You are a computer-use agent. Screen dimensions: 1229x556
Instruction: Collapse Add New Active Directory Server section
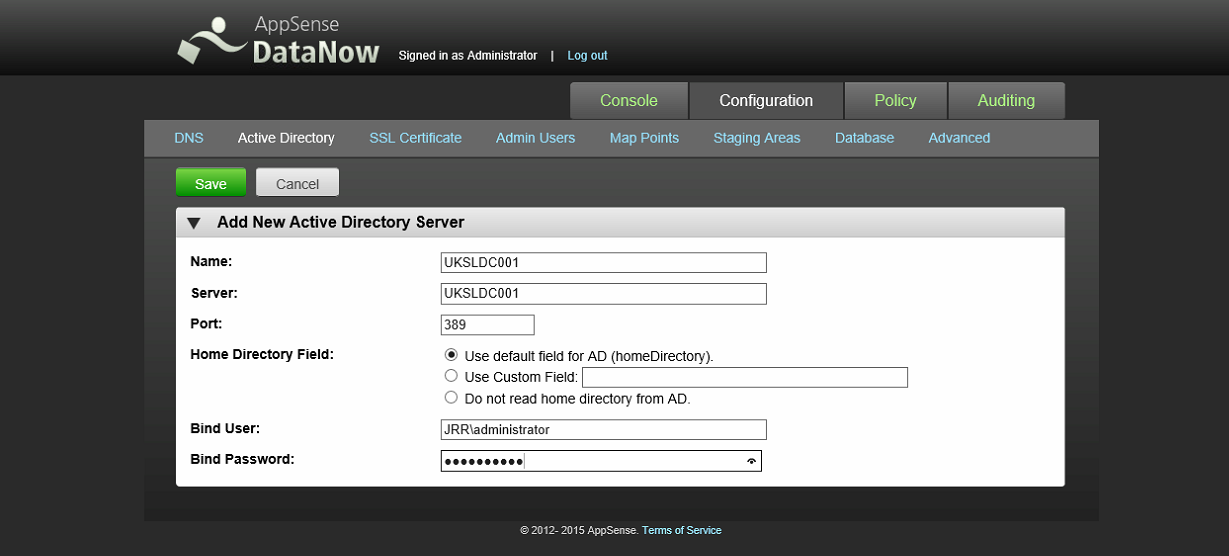194,223
